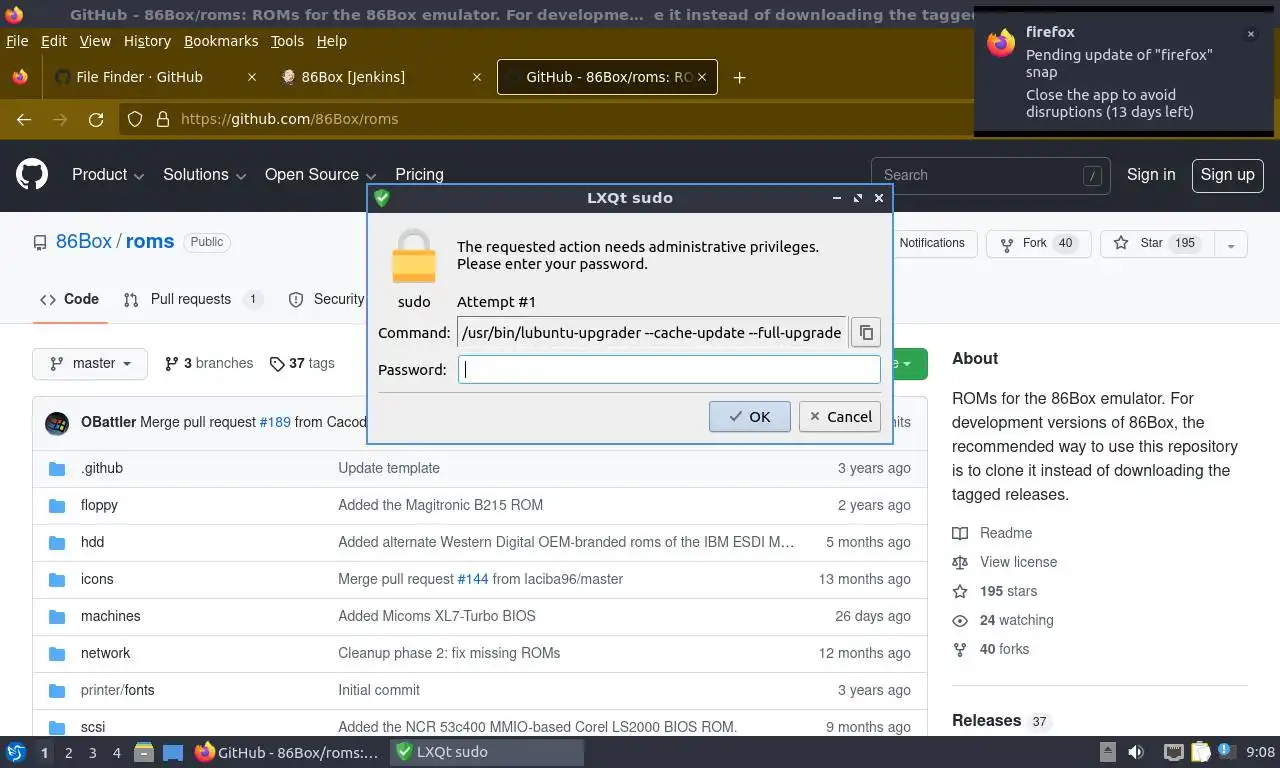Open the Firefox Help menu
This screenshot has height=768, width=1280.
(x=331, y=41)
